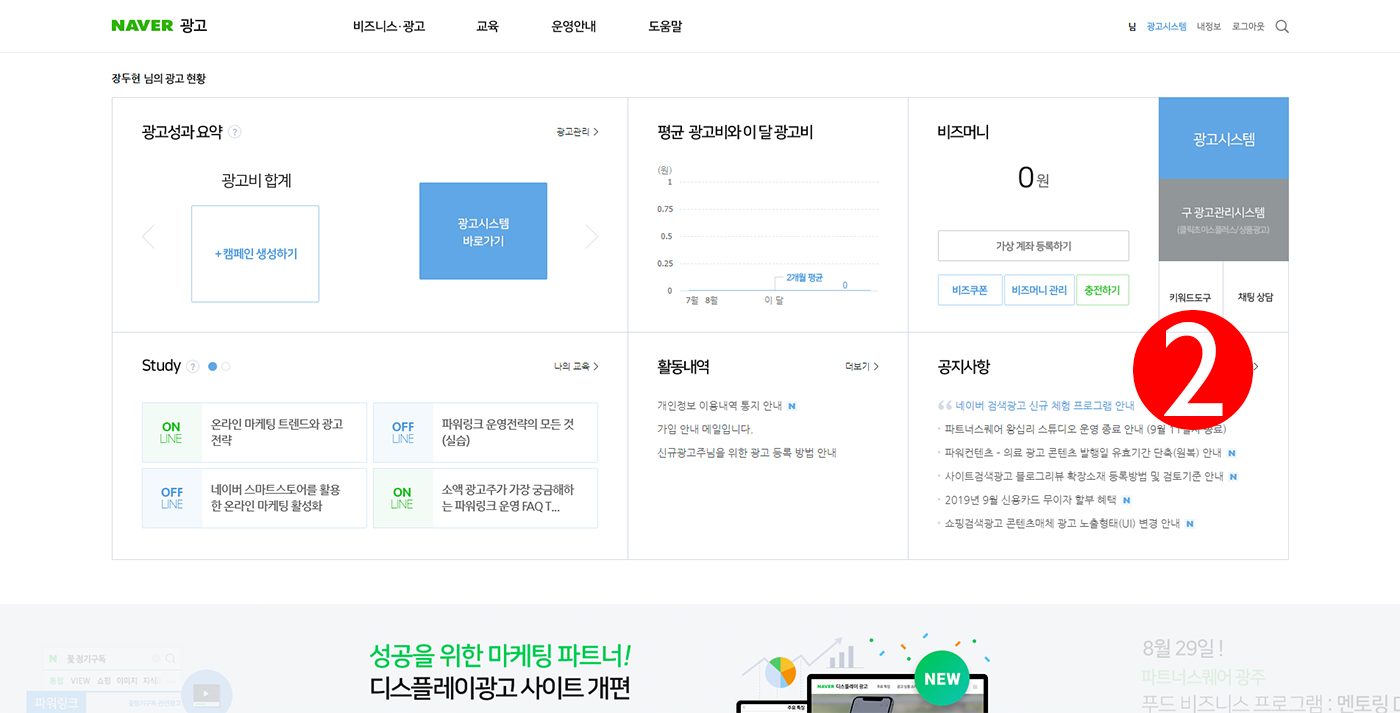This screenshot has height=713, width=1400.
Task: Open 내정보 in header
Action: (1209, 27)
